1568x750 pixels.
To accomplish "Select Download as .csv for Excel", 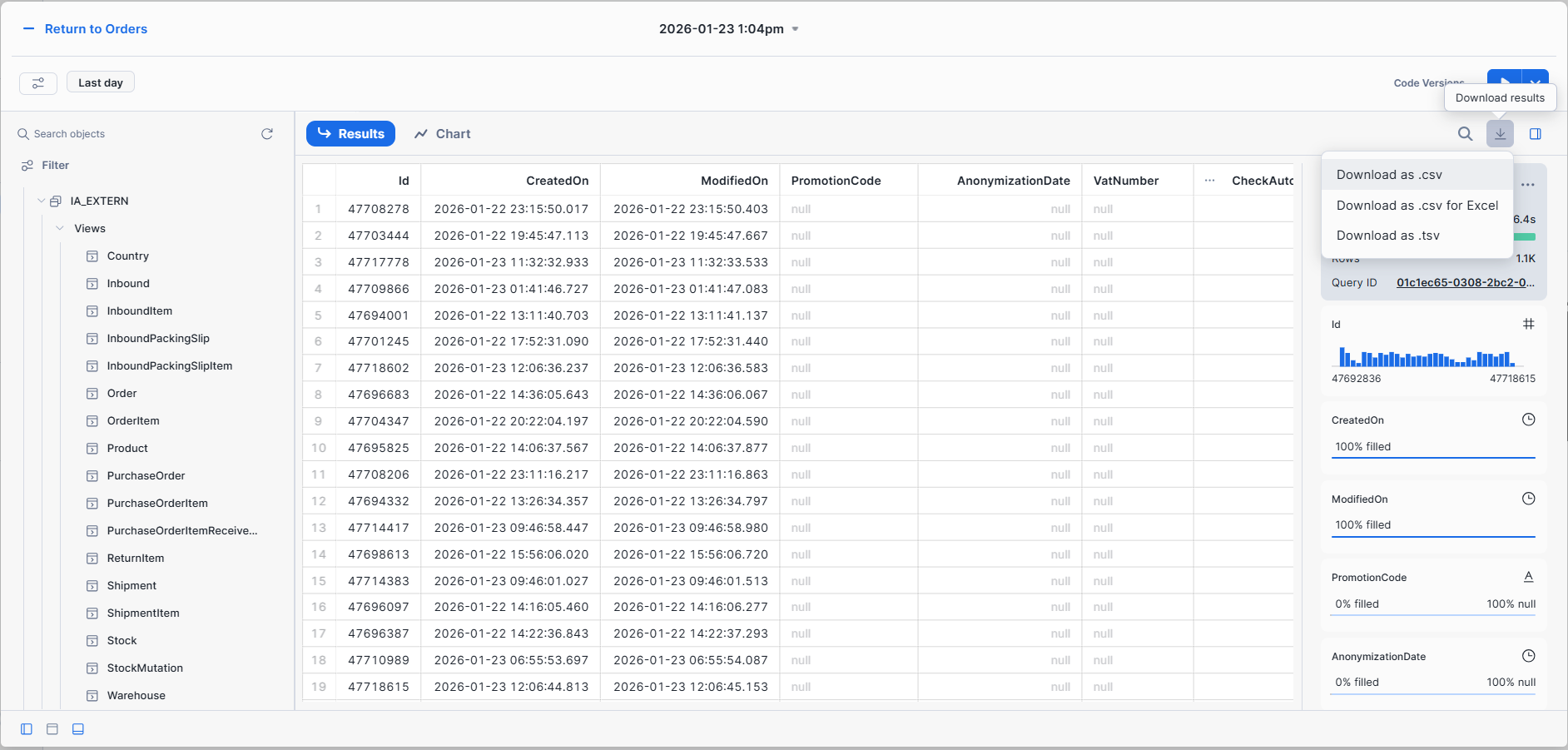I will (1417, 206).
